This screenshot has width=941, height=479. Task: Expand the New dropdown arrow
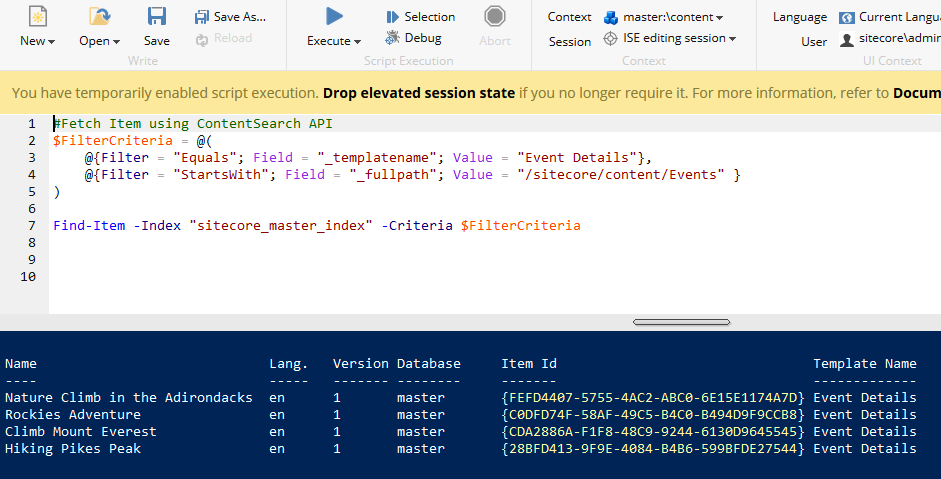tap(51, 42)
